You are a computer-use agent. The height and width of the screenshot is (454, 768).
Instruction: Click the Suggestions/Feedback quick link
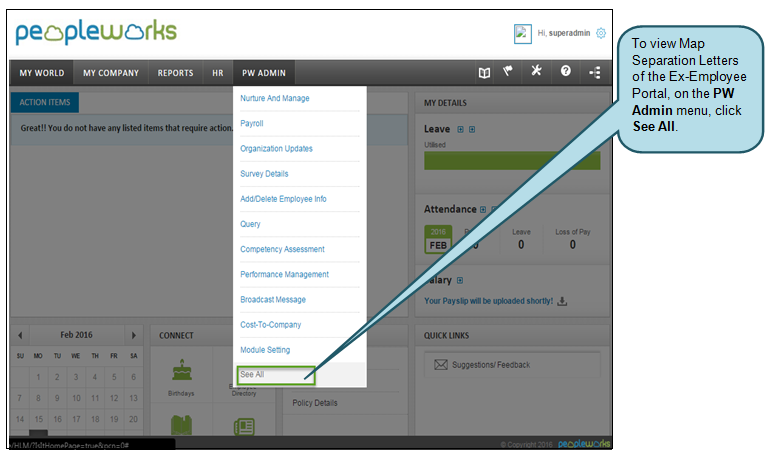pos(491,365)
